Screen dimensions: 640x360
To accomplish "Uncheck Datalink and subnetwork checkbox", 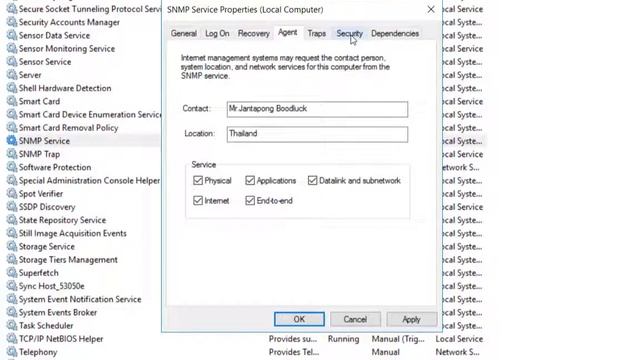I will (313, 180).
